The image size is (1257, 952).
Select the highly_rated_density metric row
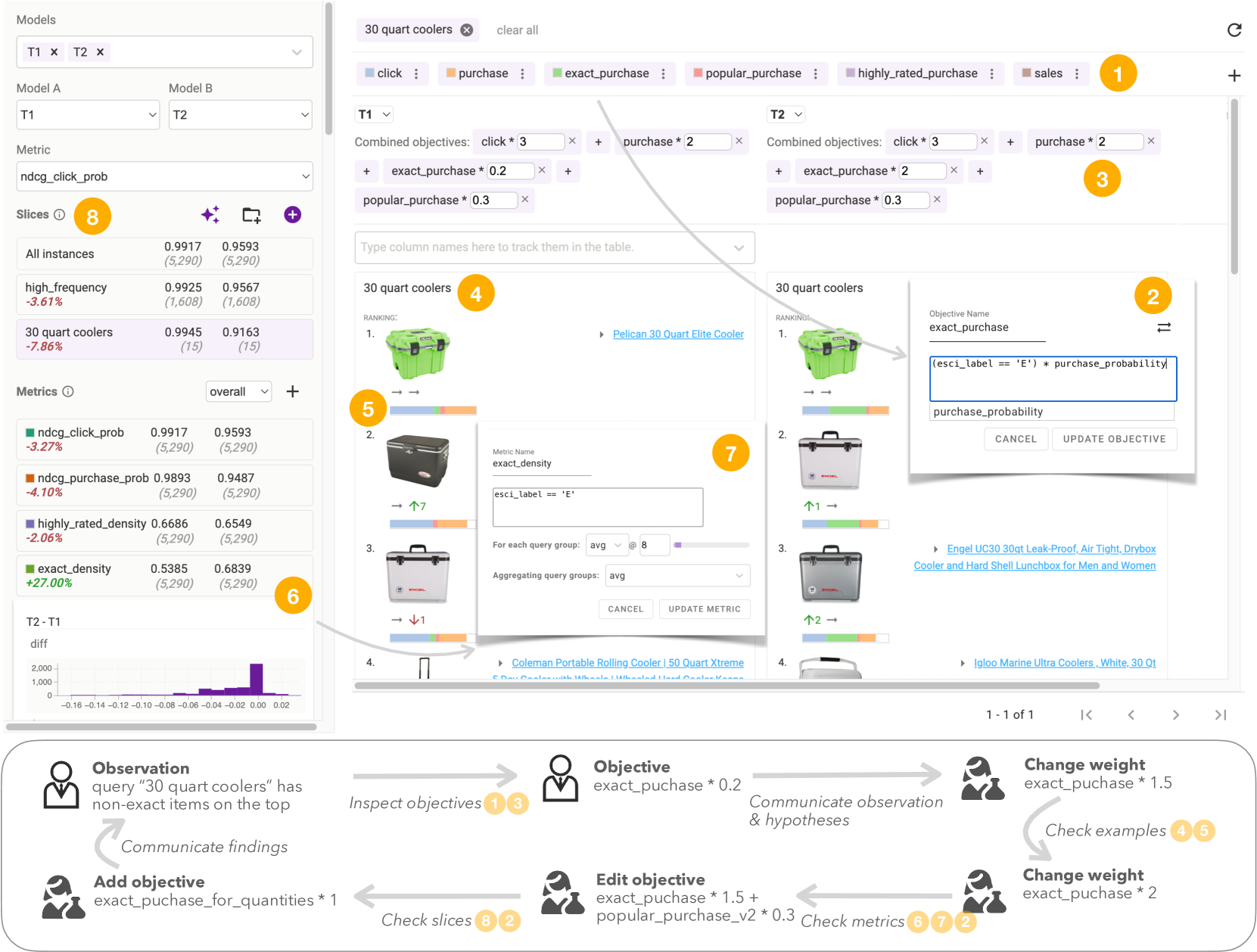pos(164,530)
